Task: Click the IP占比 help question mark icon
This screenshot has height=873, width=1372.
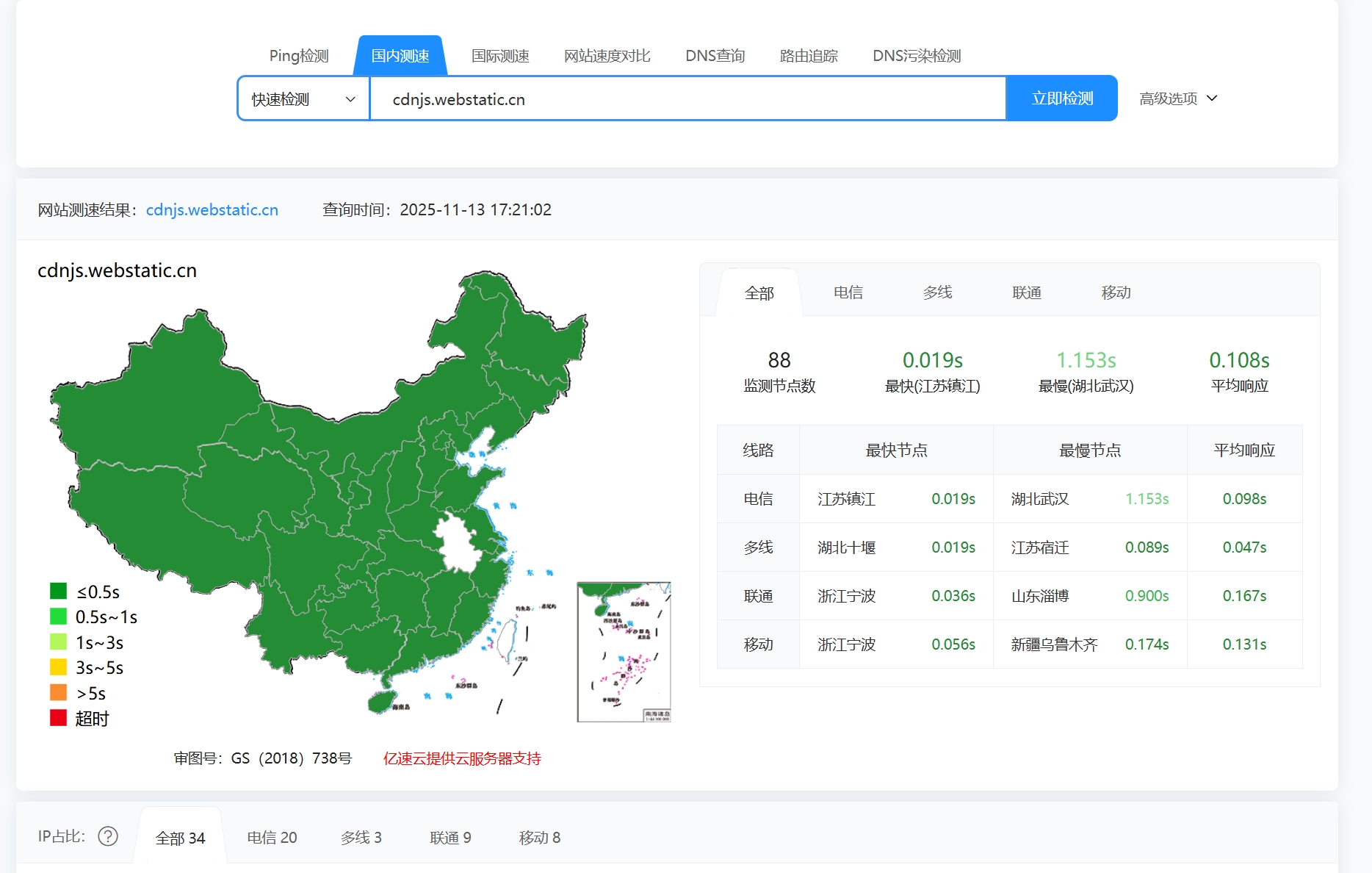Action: (x=108, y=836)
